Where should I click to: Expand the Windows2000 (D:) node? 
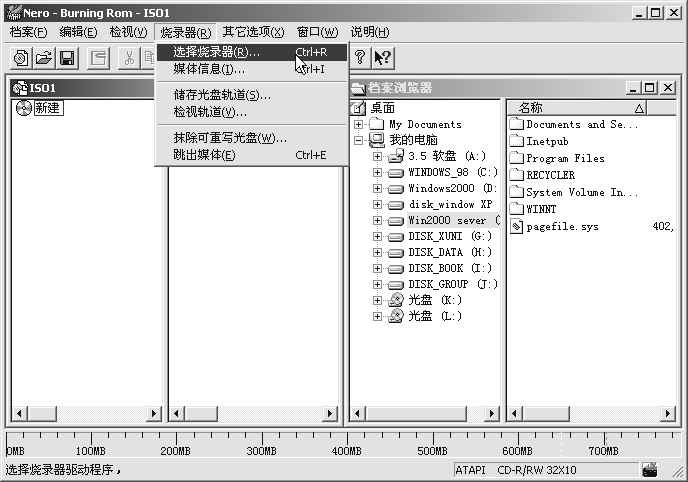pyautogui.click(x=377, y=188)
